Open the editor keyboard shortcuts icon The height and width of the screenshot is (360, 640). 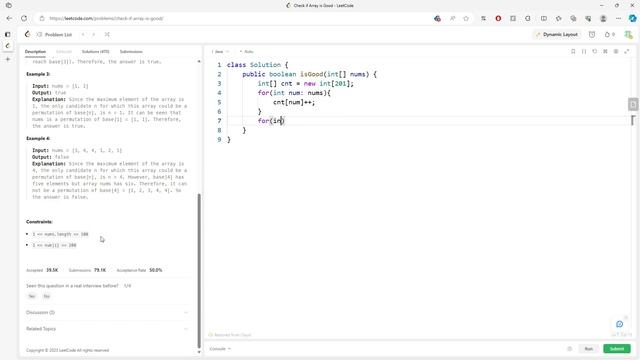605,51
